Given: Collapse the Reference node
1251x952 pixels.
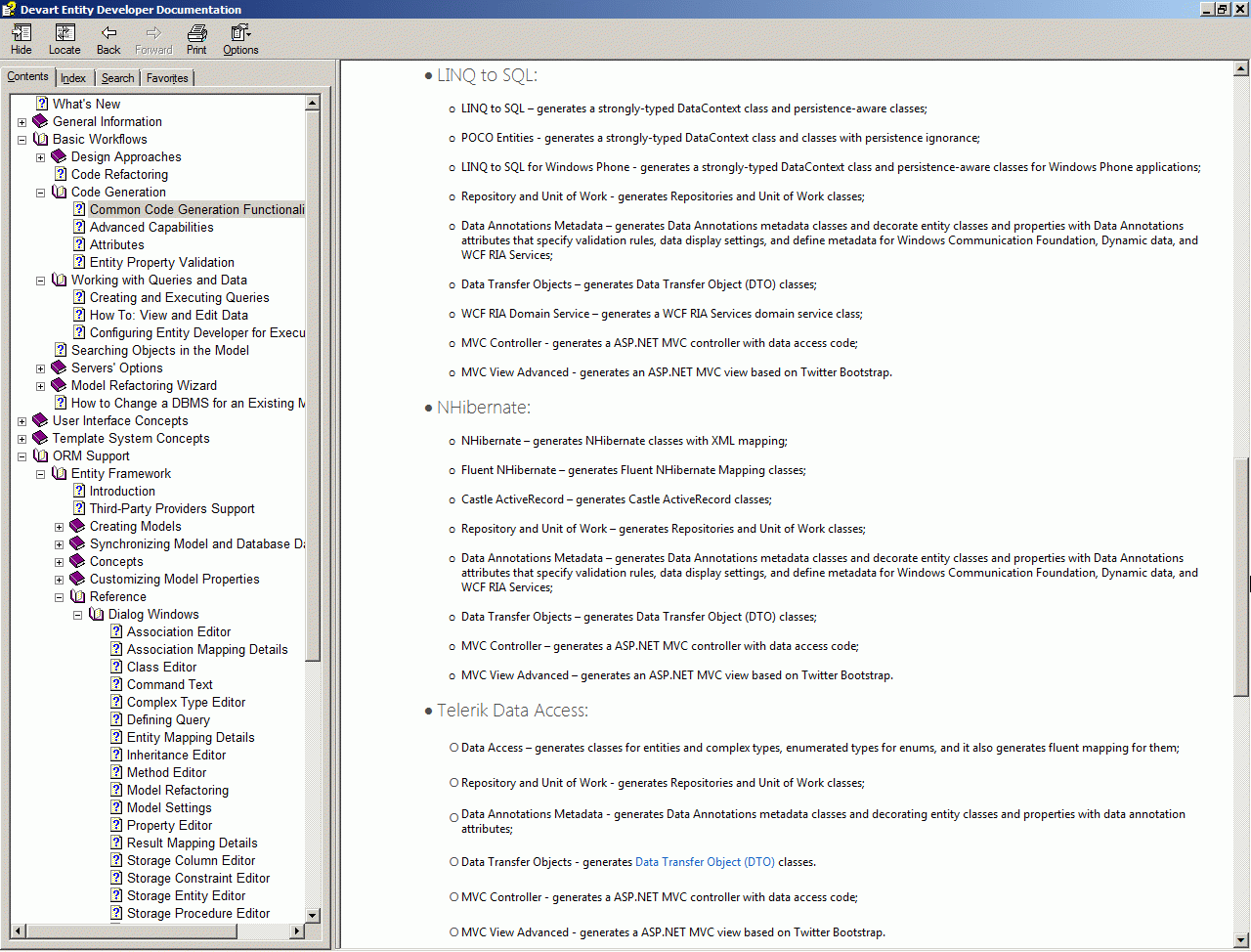Looking at the screenshot, I should tap(59, 597).
